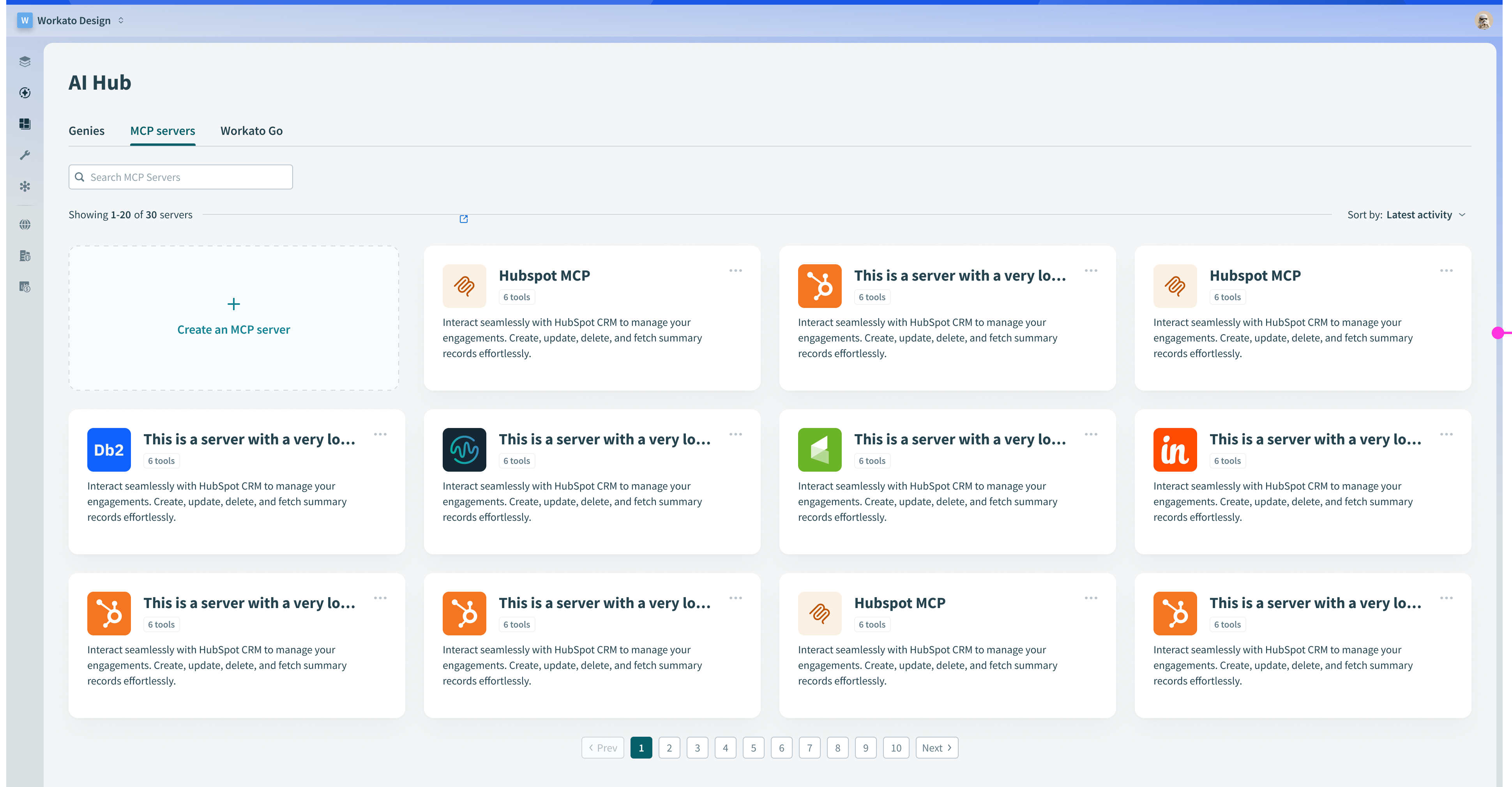Click the '6 tools' badge on the 'in' card
Screen dimensions: 1512x787
[1227, 461]
